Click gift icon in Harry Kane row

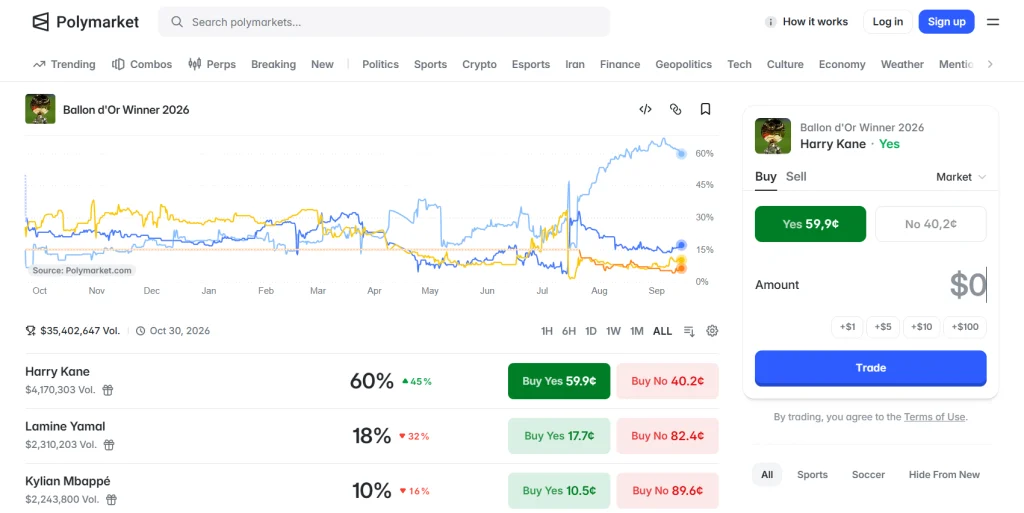coord(108,390)
